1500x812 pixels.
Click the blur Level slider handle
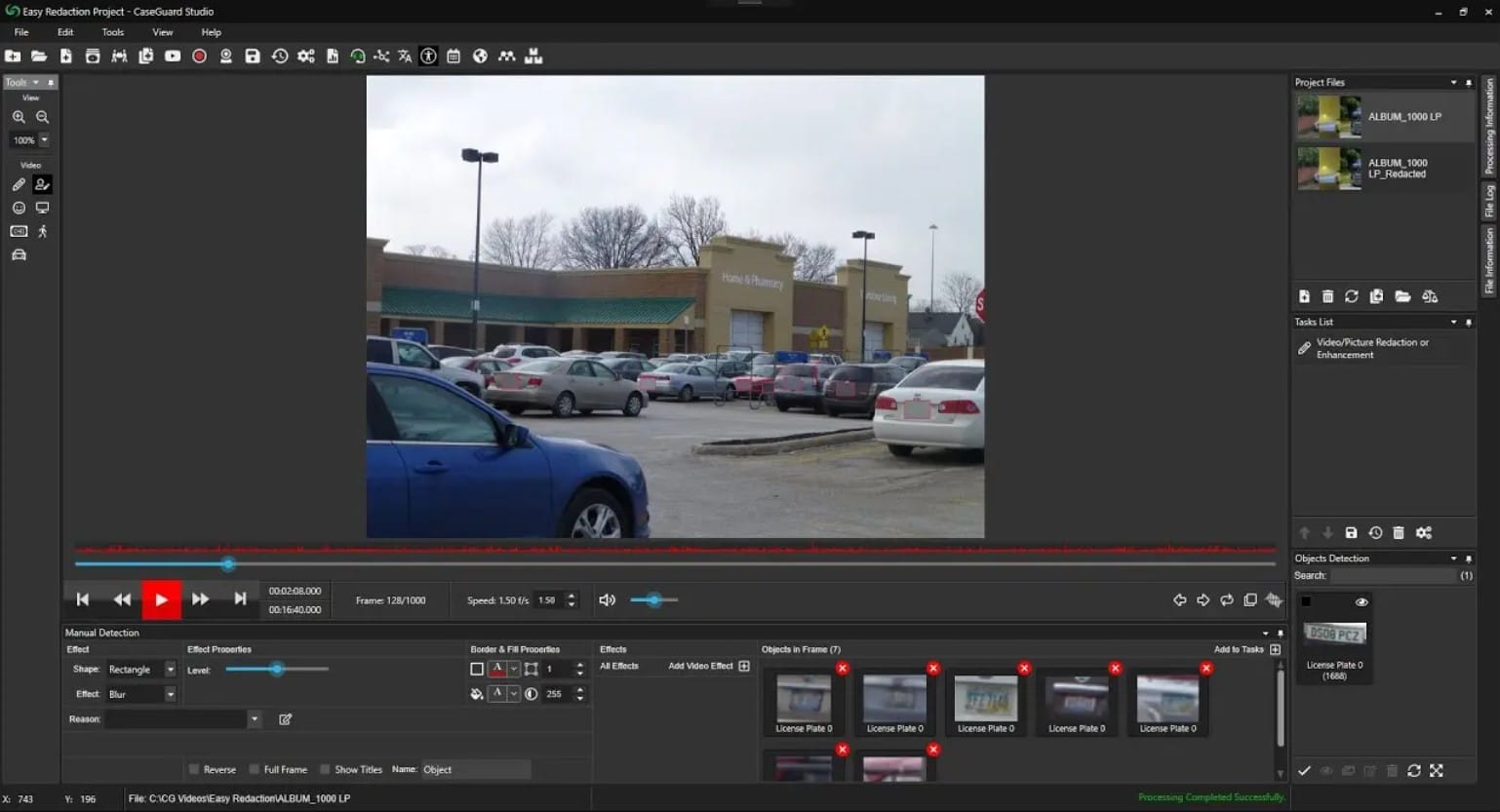[277, 670]
